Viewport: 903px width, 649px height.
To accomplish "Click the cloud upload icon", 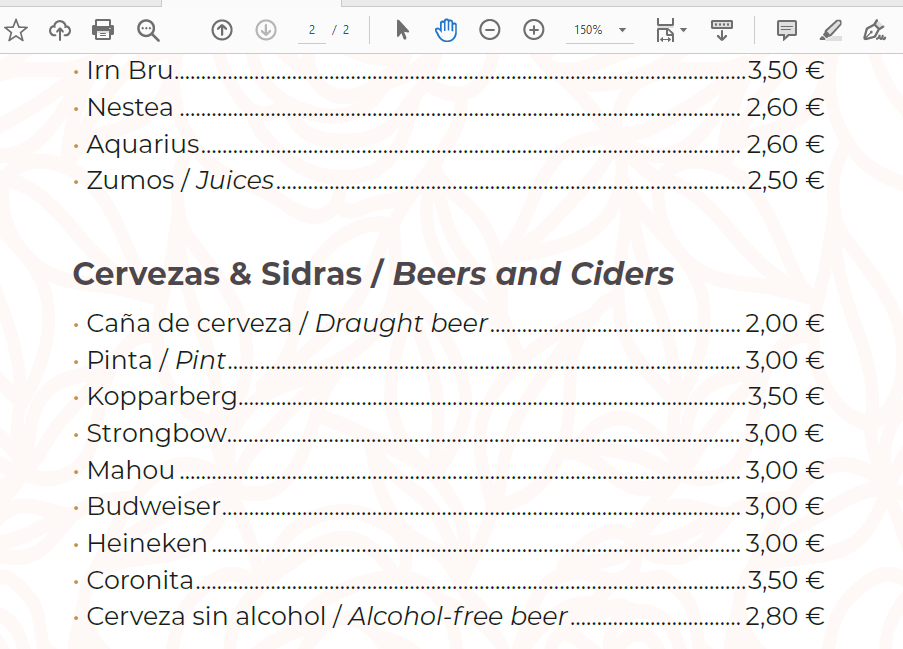I will tap(60, 30).
